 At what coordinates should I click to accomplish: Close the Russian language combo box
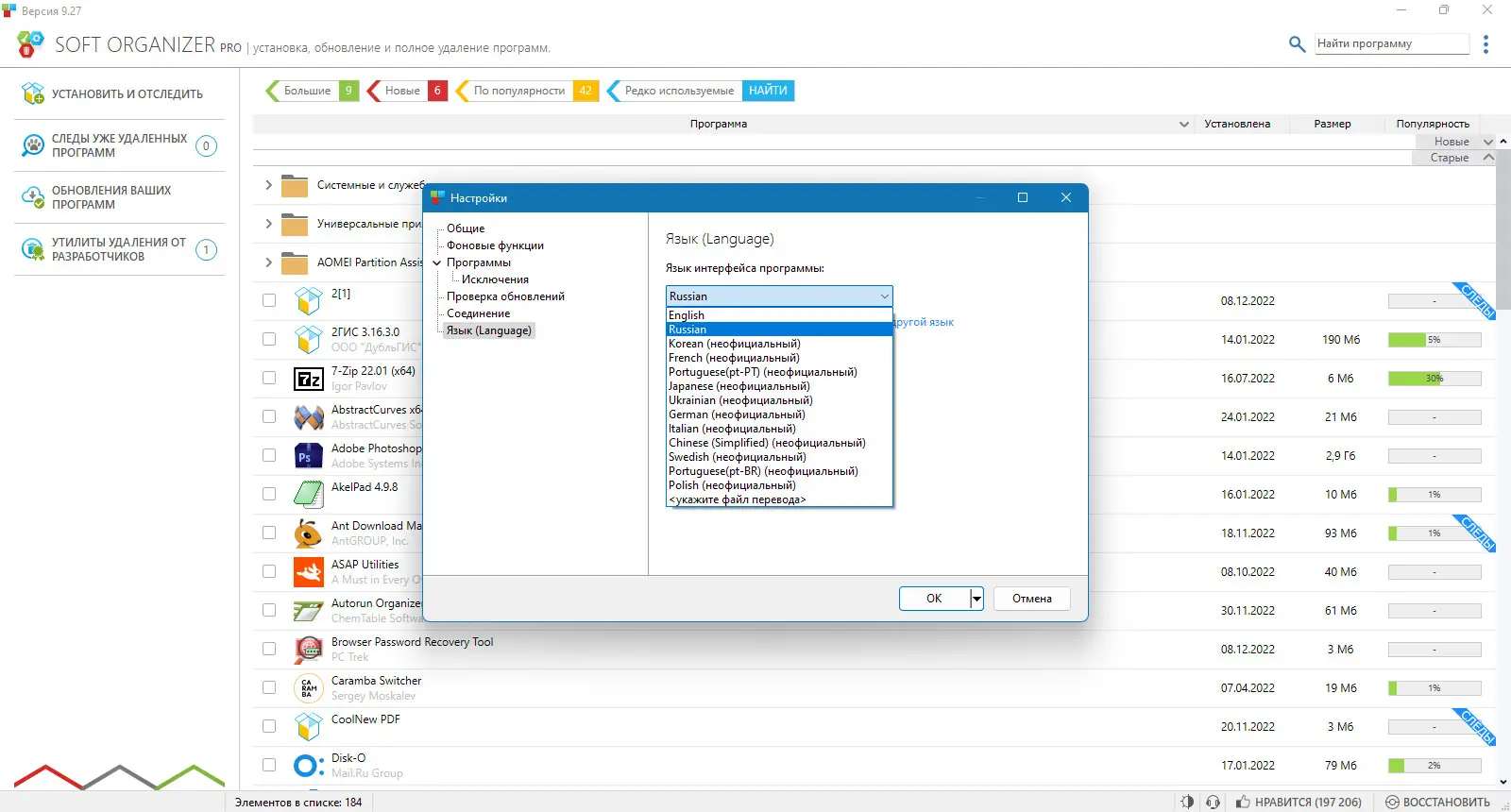coord(884,296)
